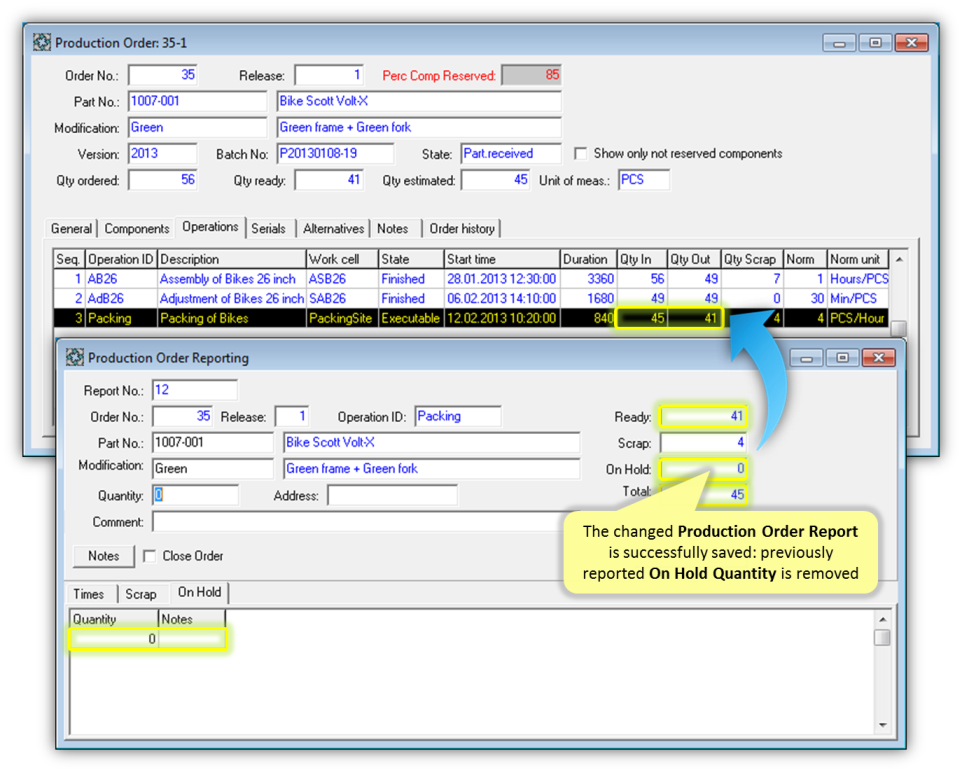Click the Production Order Reporting title icon
The width and height of the screenshot is (962, 772).
point(75,358)
